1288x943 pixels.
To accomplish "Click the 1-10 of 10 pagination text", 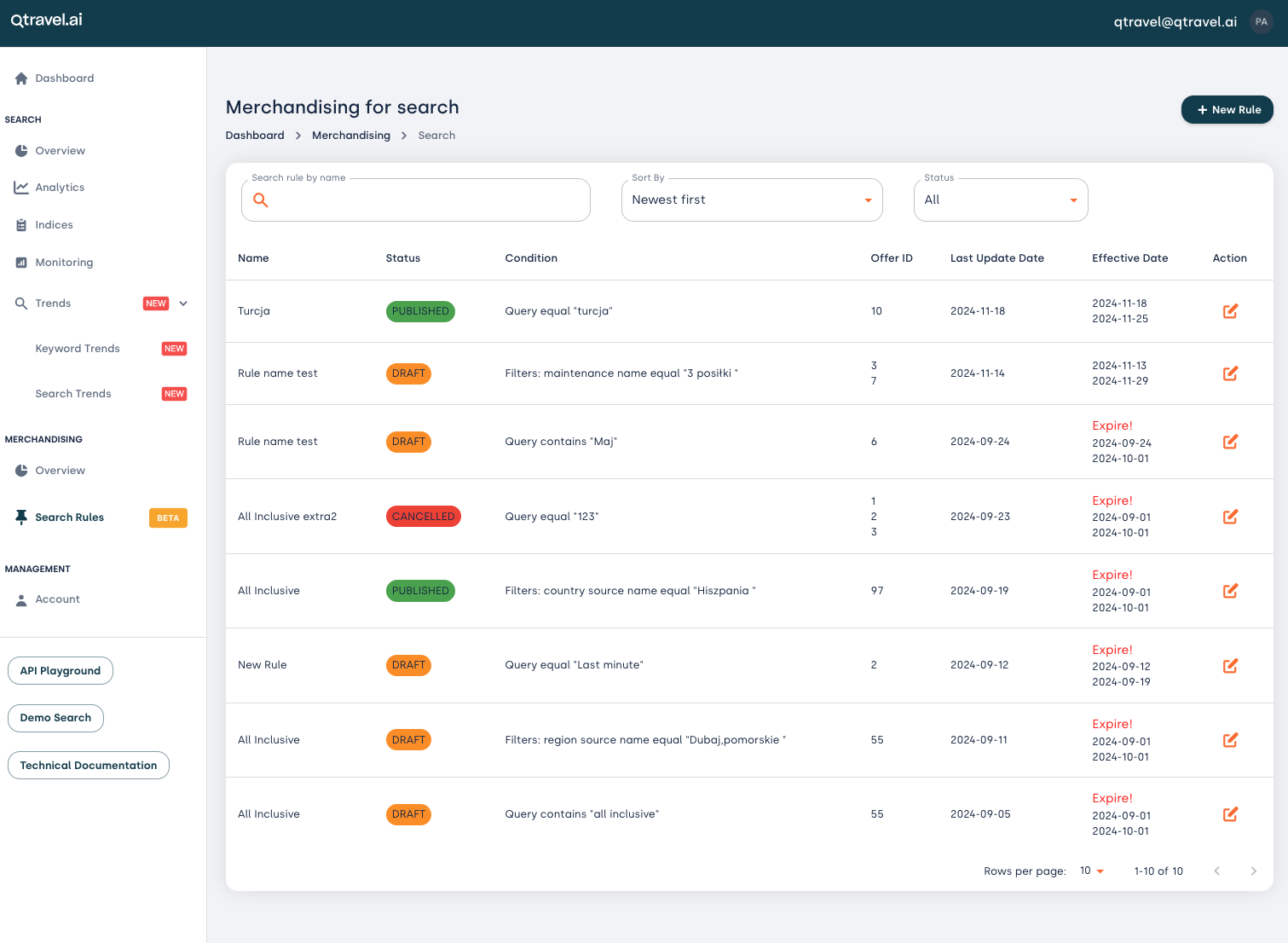I will [x=1158, y=871].
